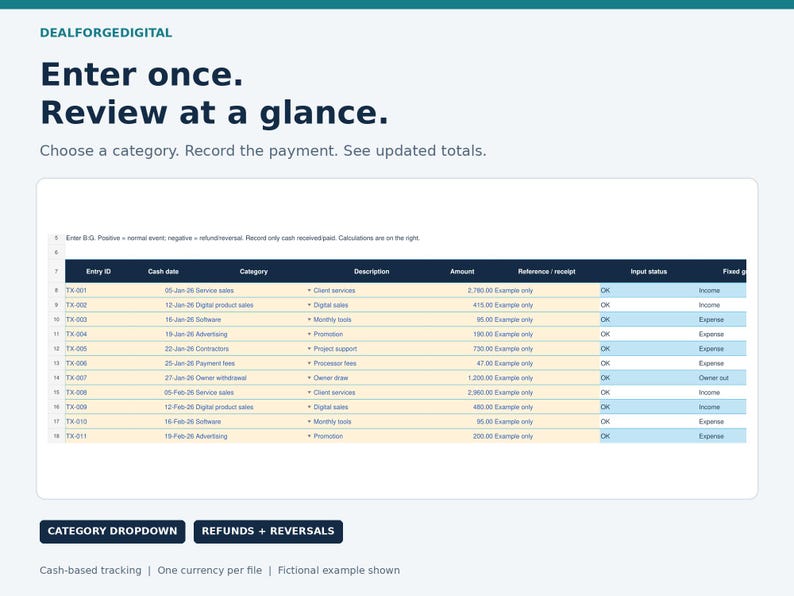
Task: Click entry ID cell TX-007
Action: coord(76,378)
